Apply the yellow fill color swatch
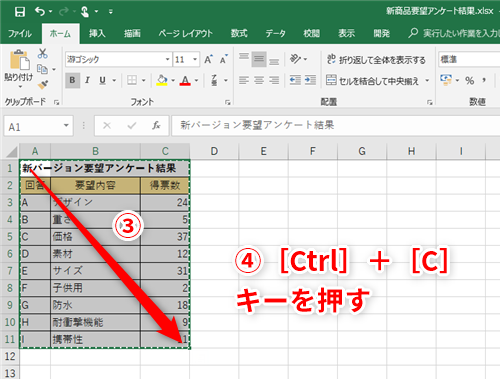The width and height of the screenshot is (500, 379). coord(162,80)
